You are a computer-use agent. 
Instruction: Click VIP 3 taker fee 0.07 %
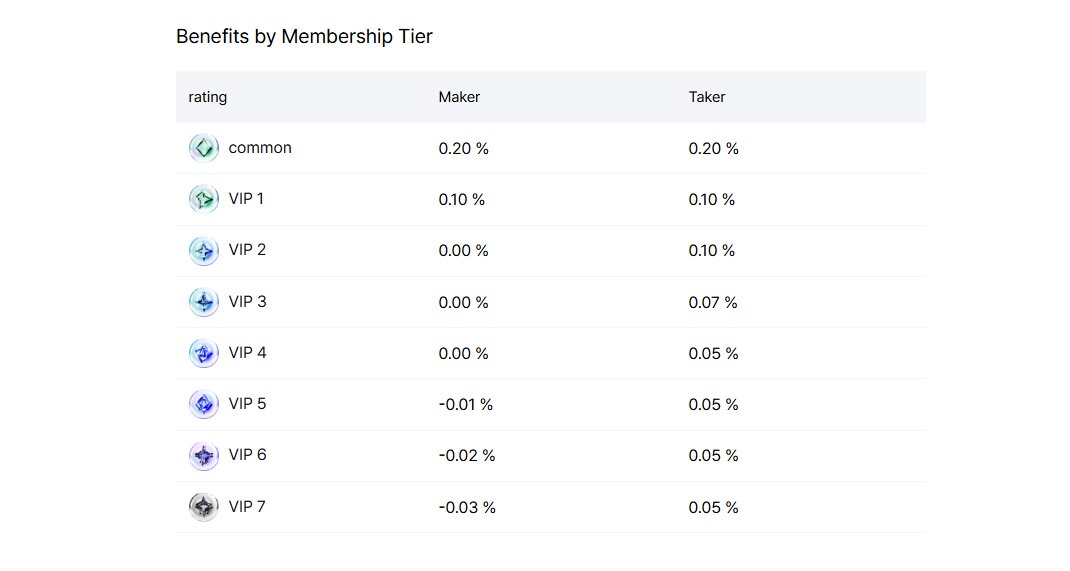click(713, 302)
